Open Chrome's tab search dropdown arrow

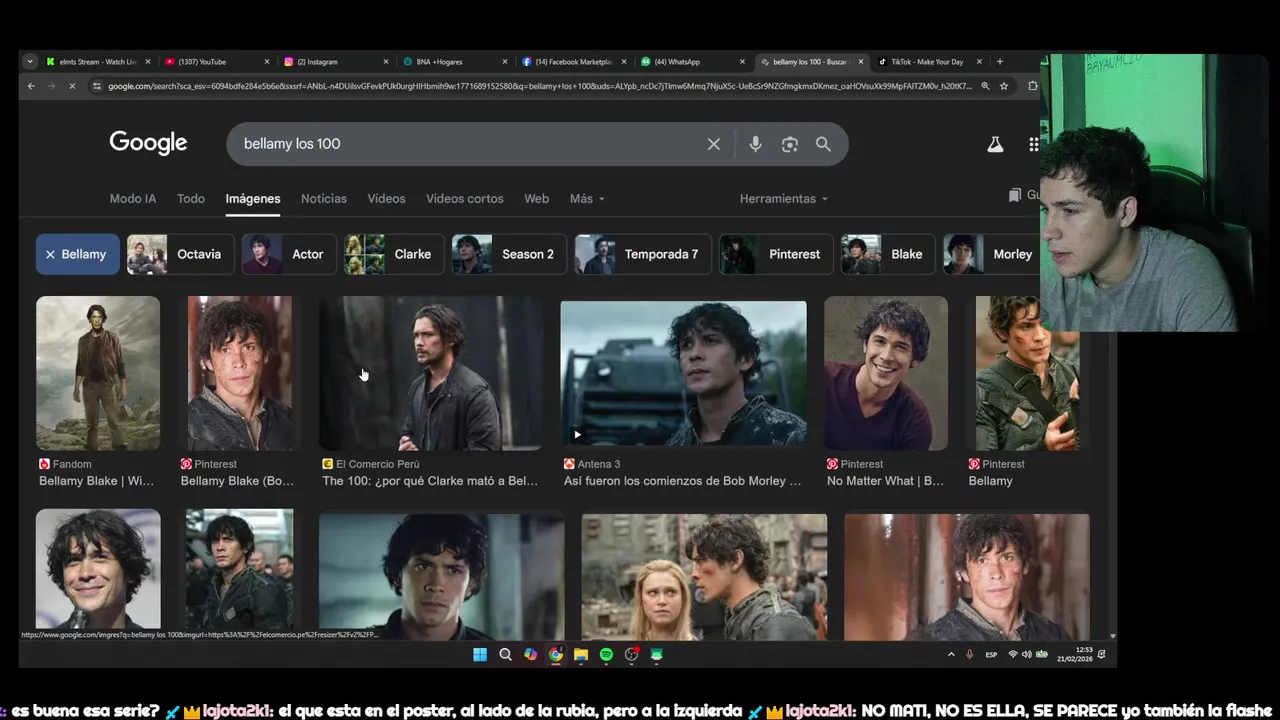[x=30, y=62]
